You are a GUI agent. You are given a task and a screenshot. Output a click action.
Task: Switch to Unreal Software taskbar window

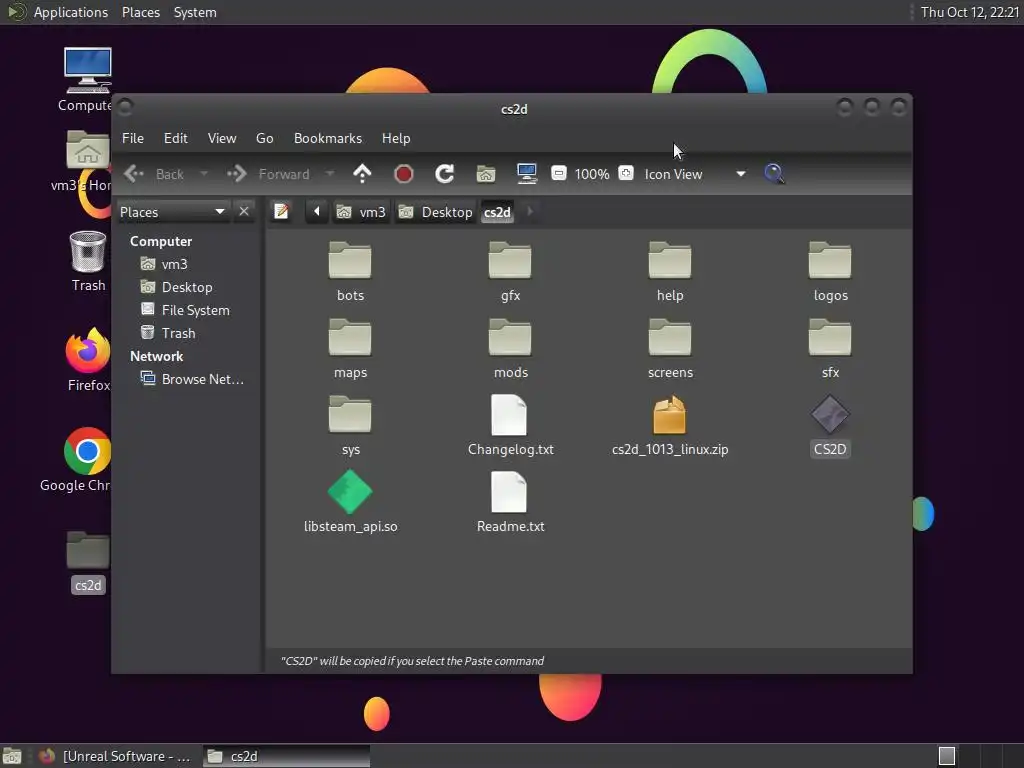tap(116, 756)
